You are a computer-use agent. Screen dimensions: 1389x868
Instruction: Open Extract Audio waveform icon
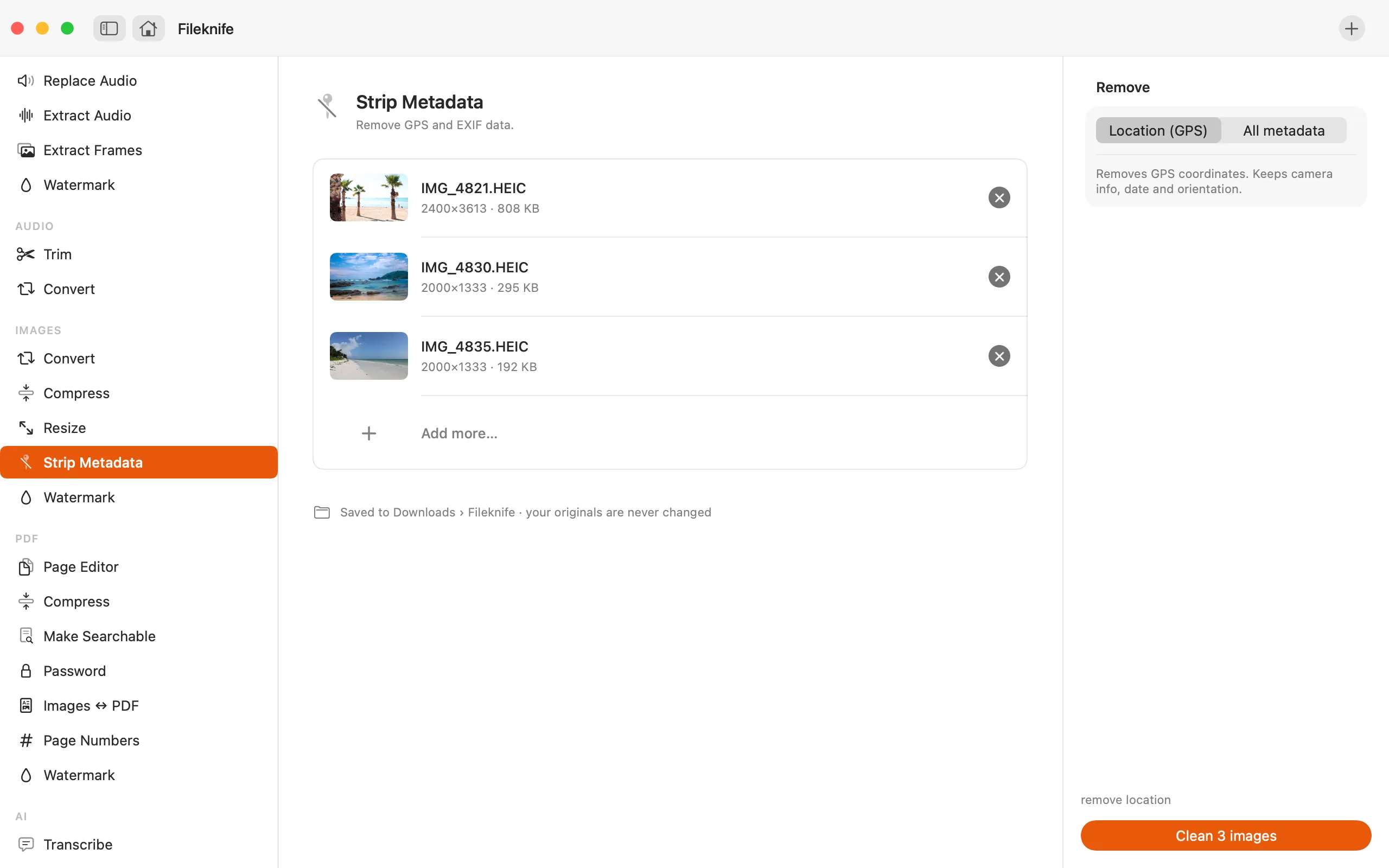click(x=26, y=116)
